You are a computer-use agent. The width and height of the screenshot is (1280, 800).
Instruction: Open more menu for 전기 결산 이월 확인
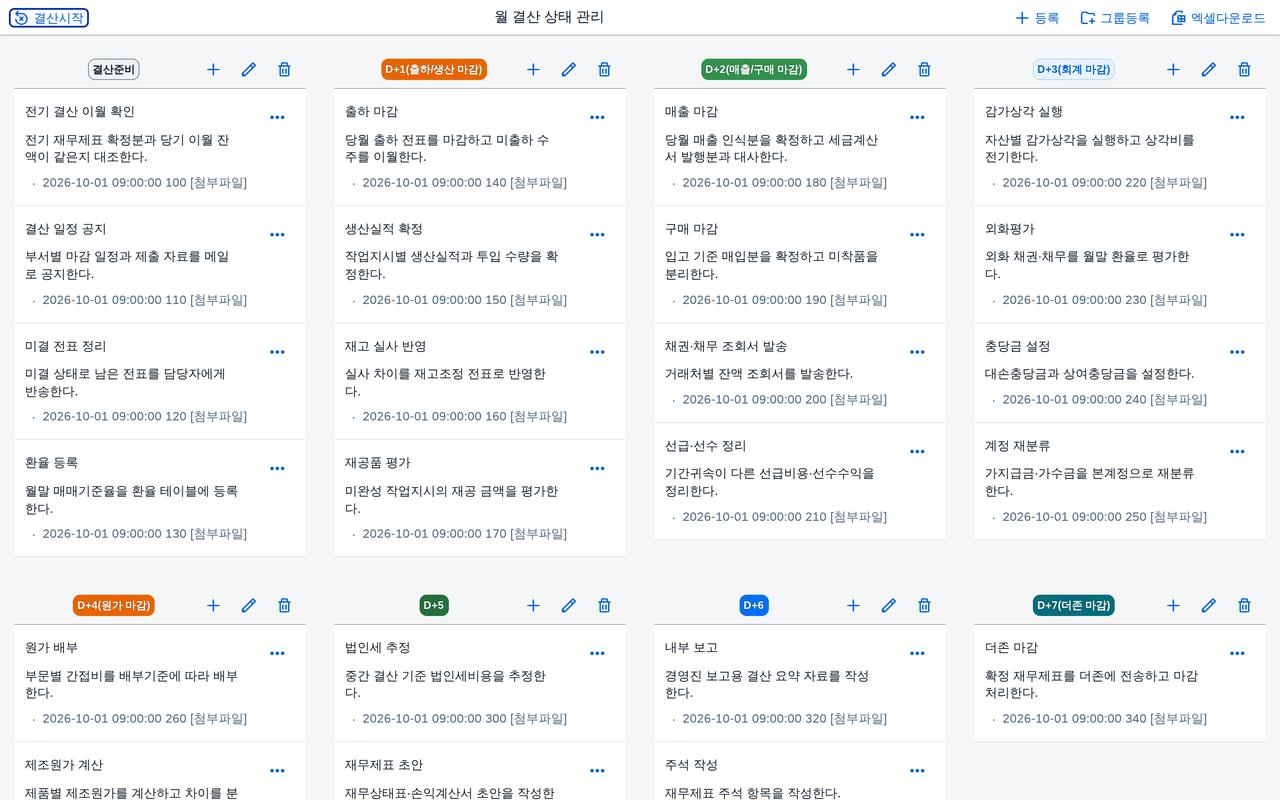[x=277, y=117]
